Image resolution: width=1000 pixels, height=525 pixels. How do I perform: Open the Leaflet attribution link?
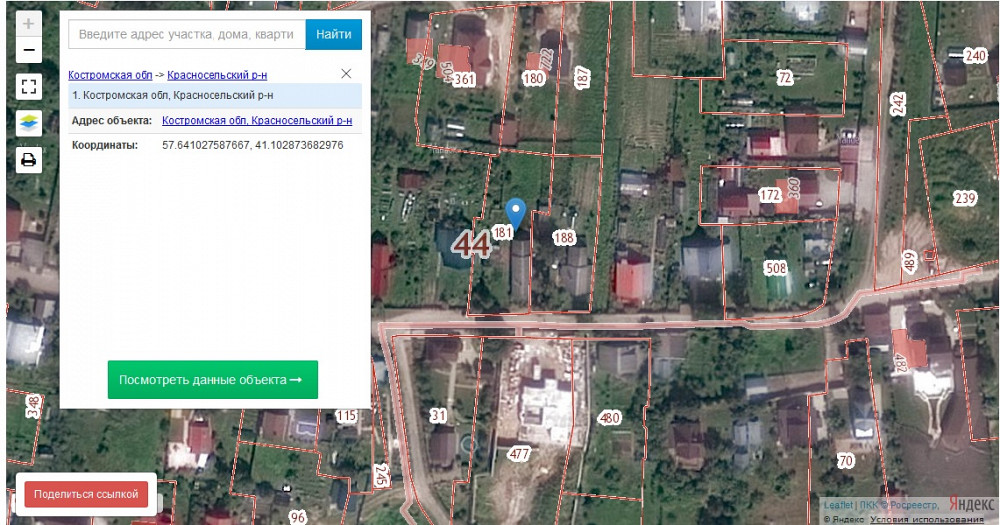[x=836, y=506]
